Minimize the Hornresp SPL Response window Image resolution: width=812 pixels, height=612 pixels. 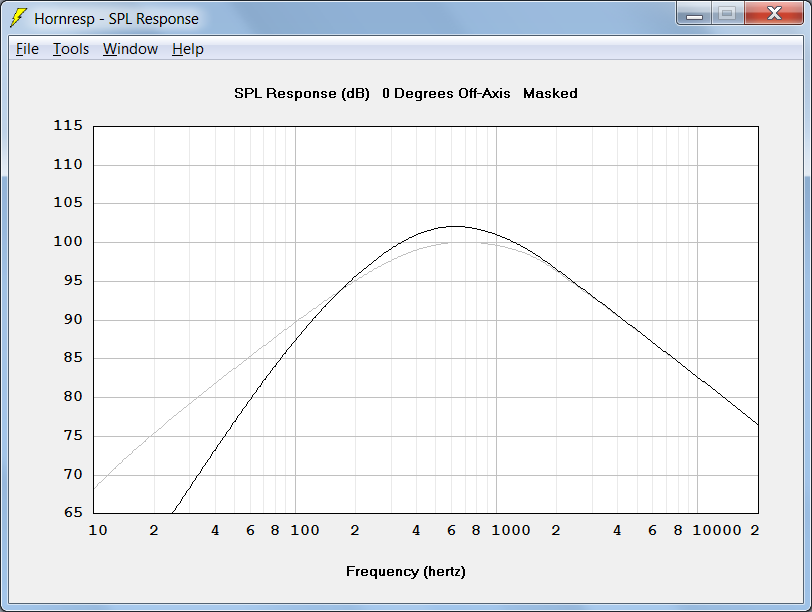(694, 13)
